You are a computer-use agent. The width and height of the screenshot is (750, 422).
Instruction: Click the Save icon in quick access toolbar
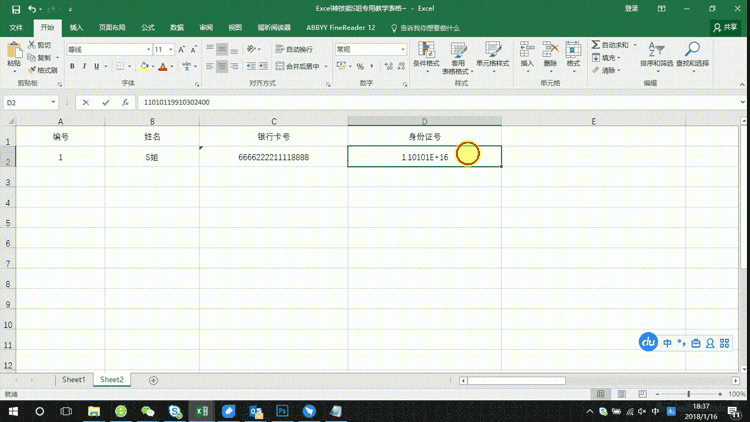coord(17,9)
